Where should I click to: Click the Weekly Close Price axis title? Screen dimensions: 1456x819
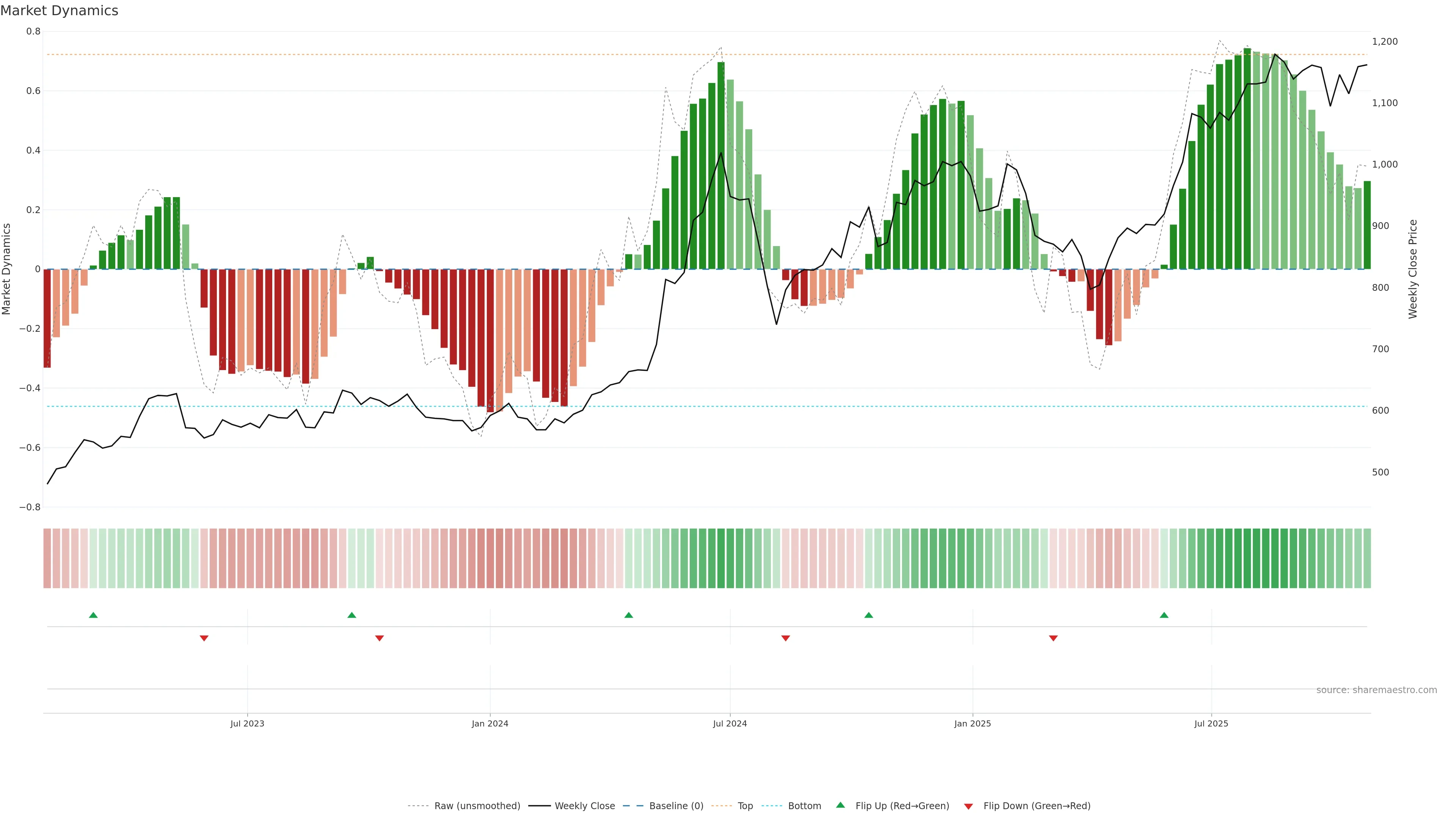(1412, 269)
